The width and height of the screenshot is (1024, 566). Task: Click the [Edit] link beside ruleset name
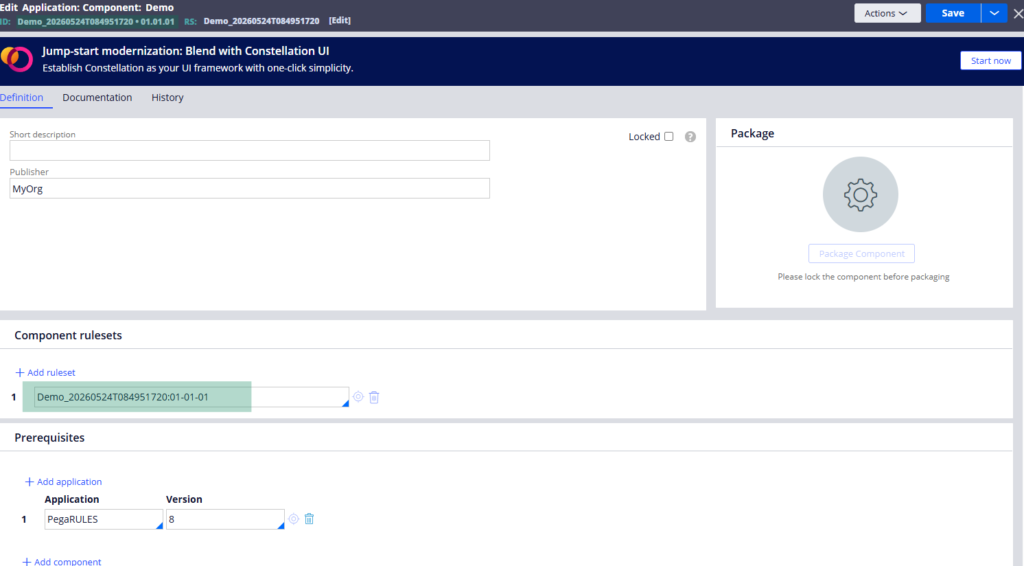point(340,20)
